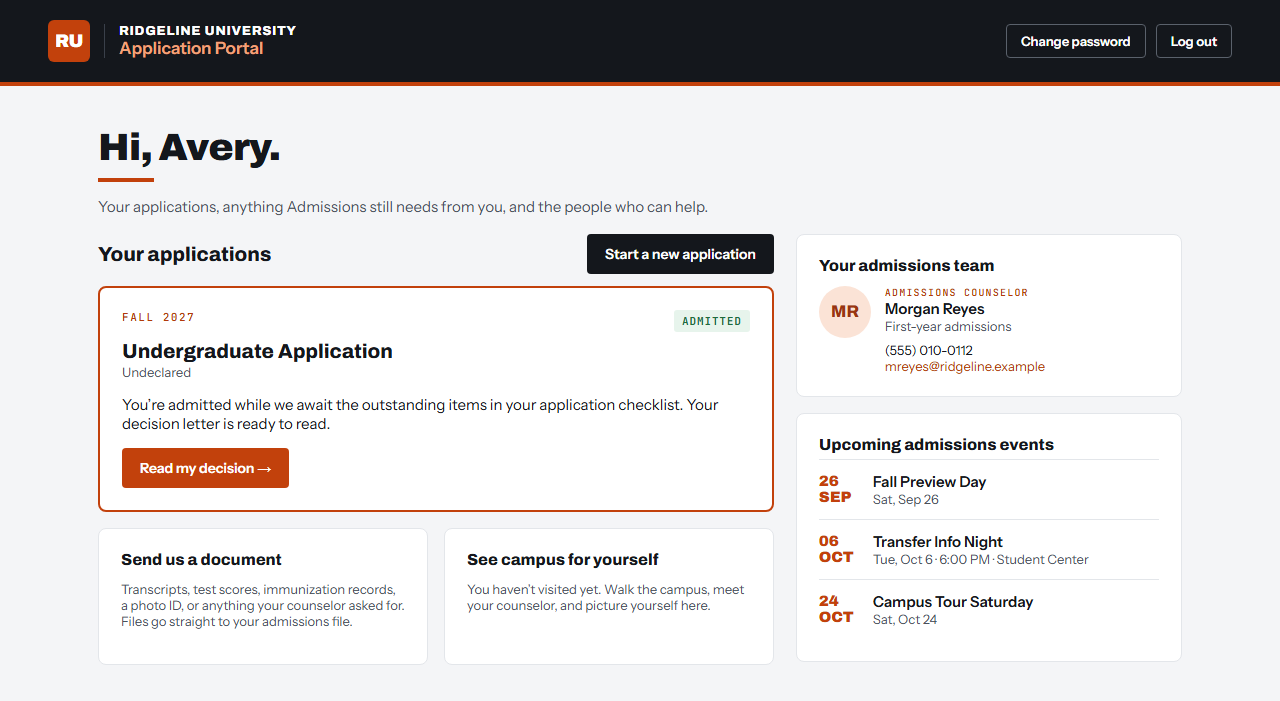The image size is (1280, 701).
Task: Click the MR counselor avatar
Action: coord(845,312)
